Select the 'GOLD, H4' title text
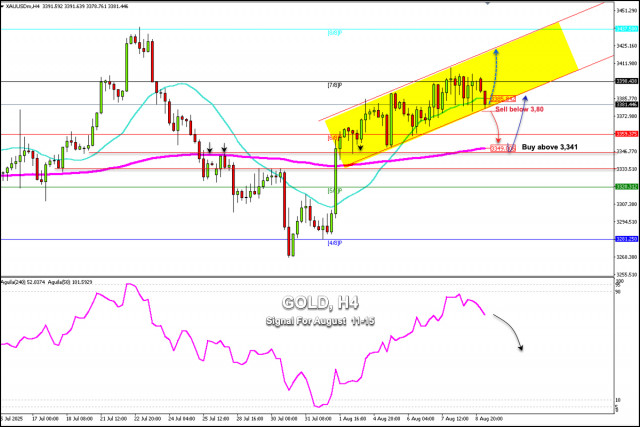 click(x=320, y=303)
